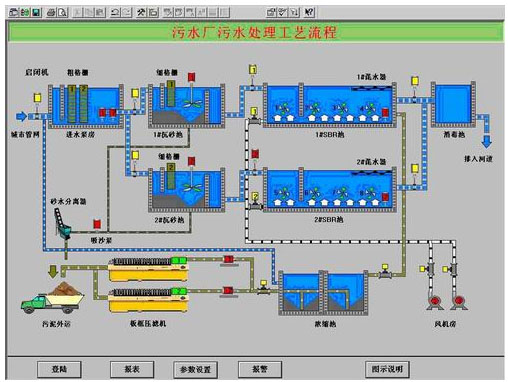Toggle red mixer motor atop 2#沉砂池

191,162
